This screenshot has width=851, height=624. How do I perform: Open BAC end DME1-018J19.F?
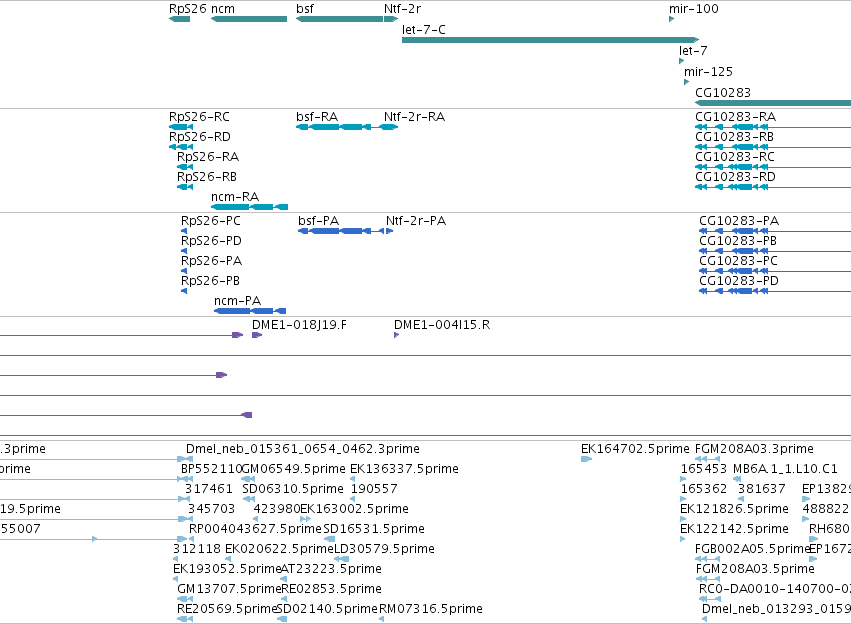coord(299,325)
